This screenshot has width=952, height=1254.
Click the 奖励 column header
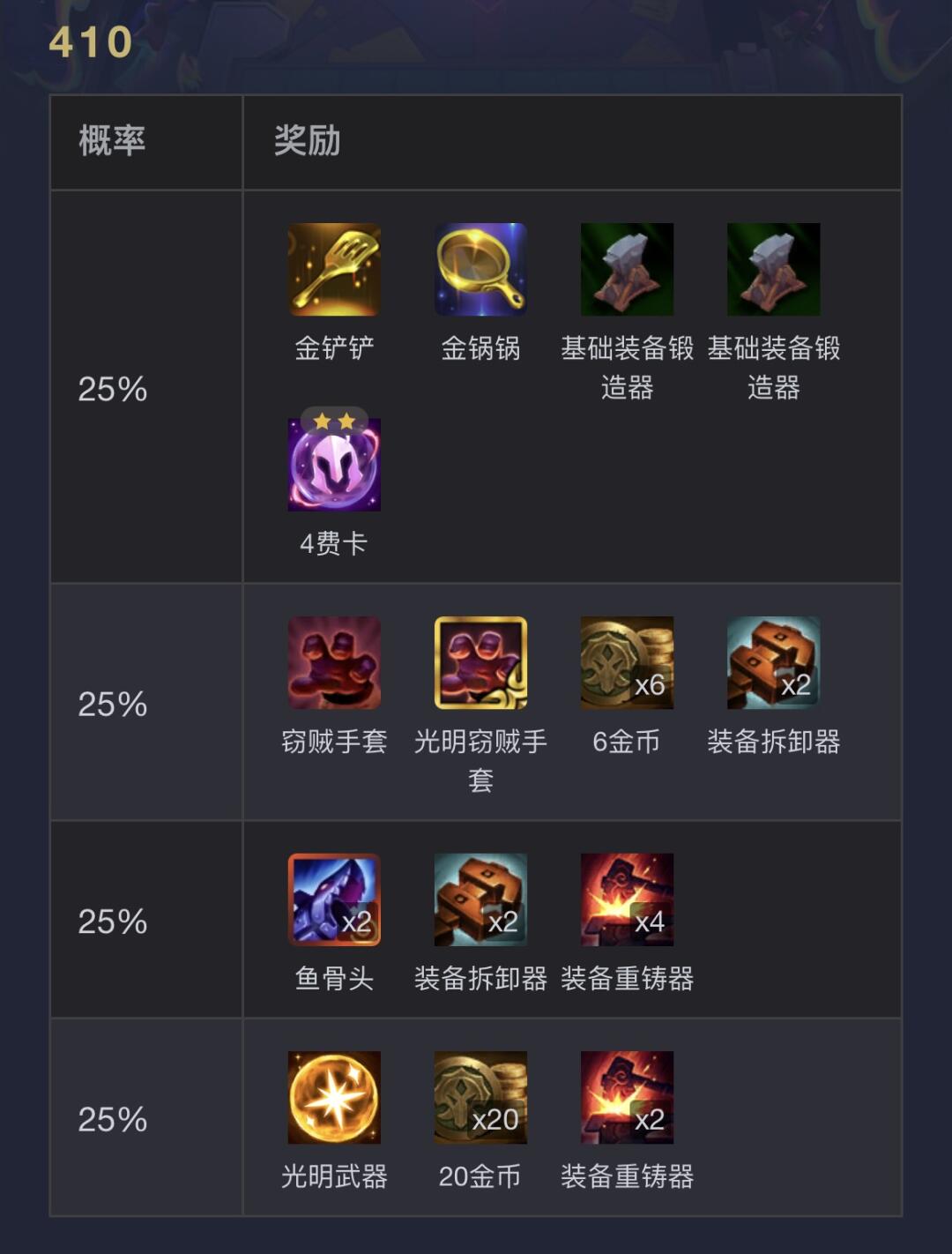307,141
